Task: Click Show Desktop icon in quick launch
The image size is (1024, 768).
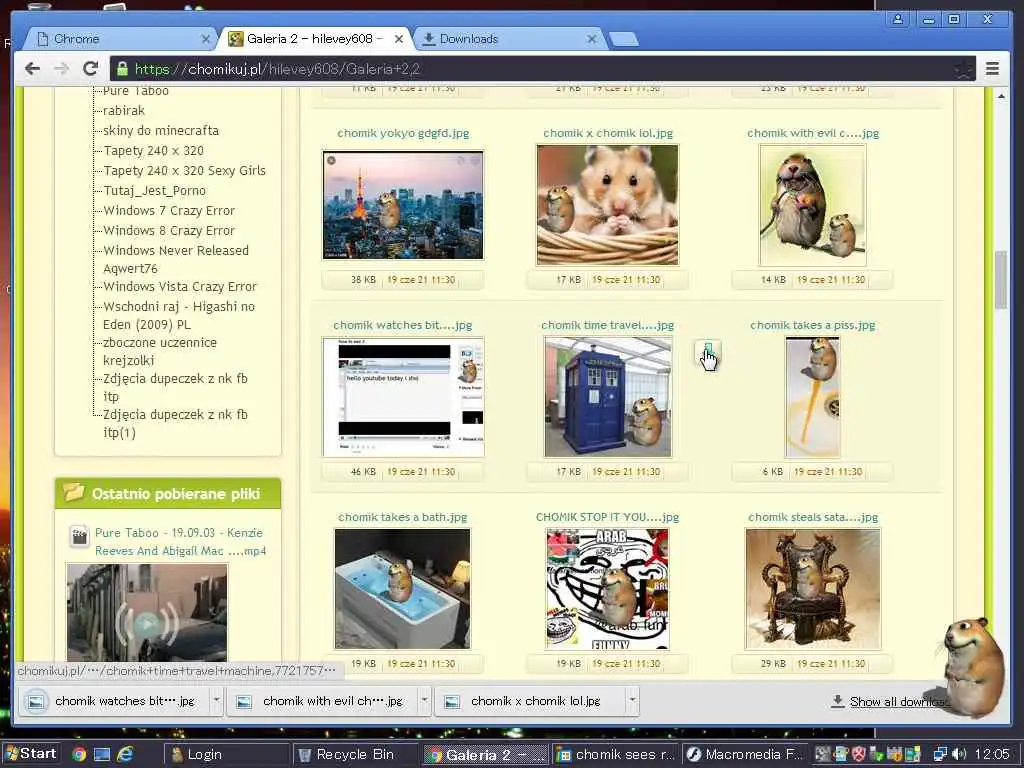Action: click(102, 754)
